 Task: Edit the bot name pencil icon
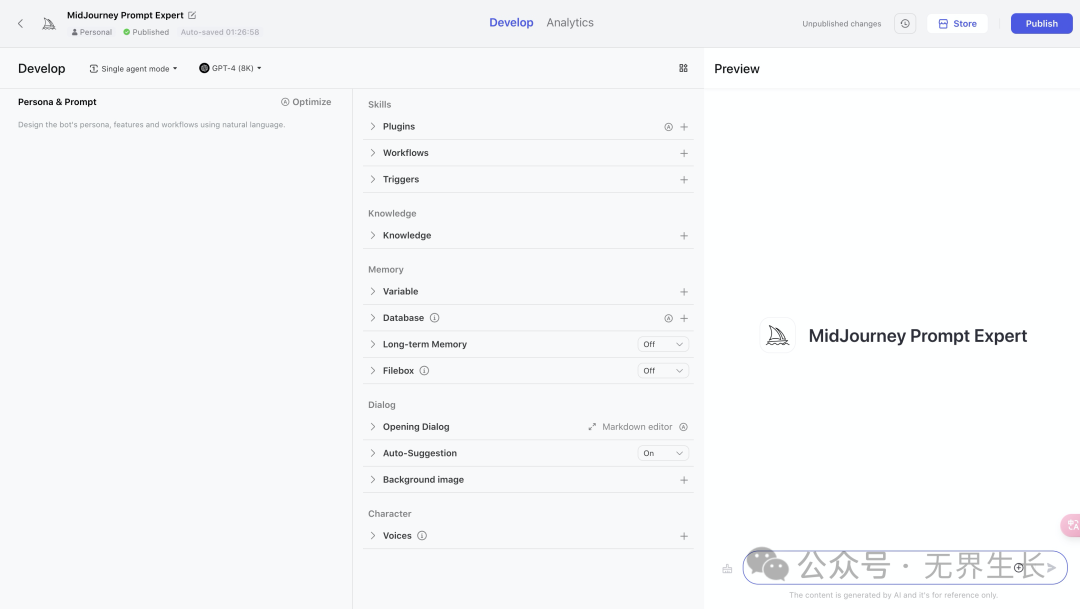(192, 15)
